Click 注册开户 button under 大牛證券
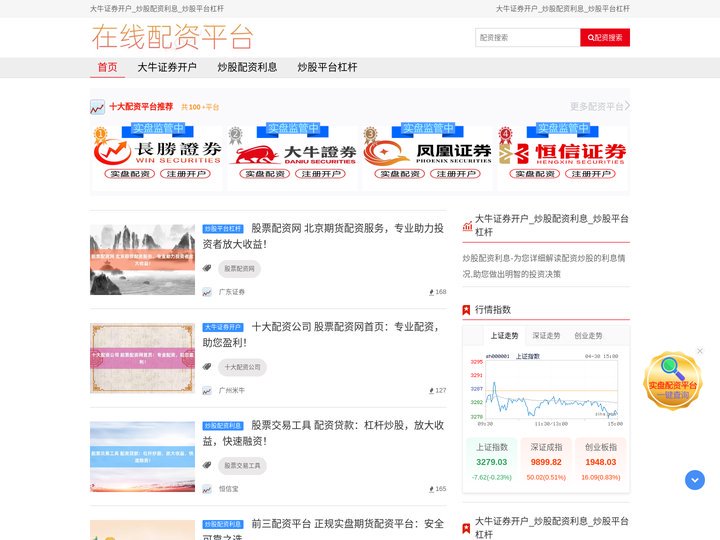This screenshot has width=720, height=540. 321,174
